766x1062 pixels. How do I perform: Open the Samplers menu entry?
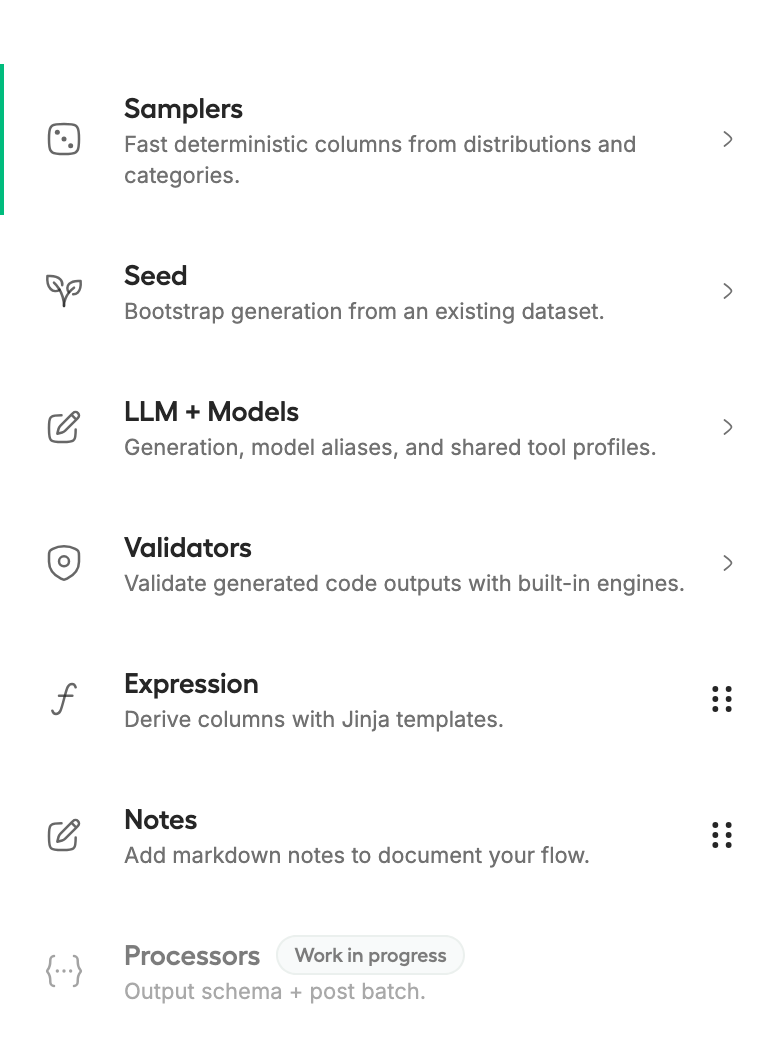tap(183, 109)
